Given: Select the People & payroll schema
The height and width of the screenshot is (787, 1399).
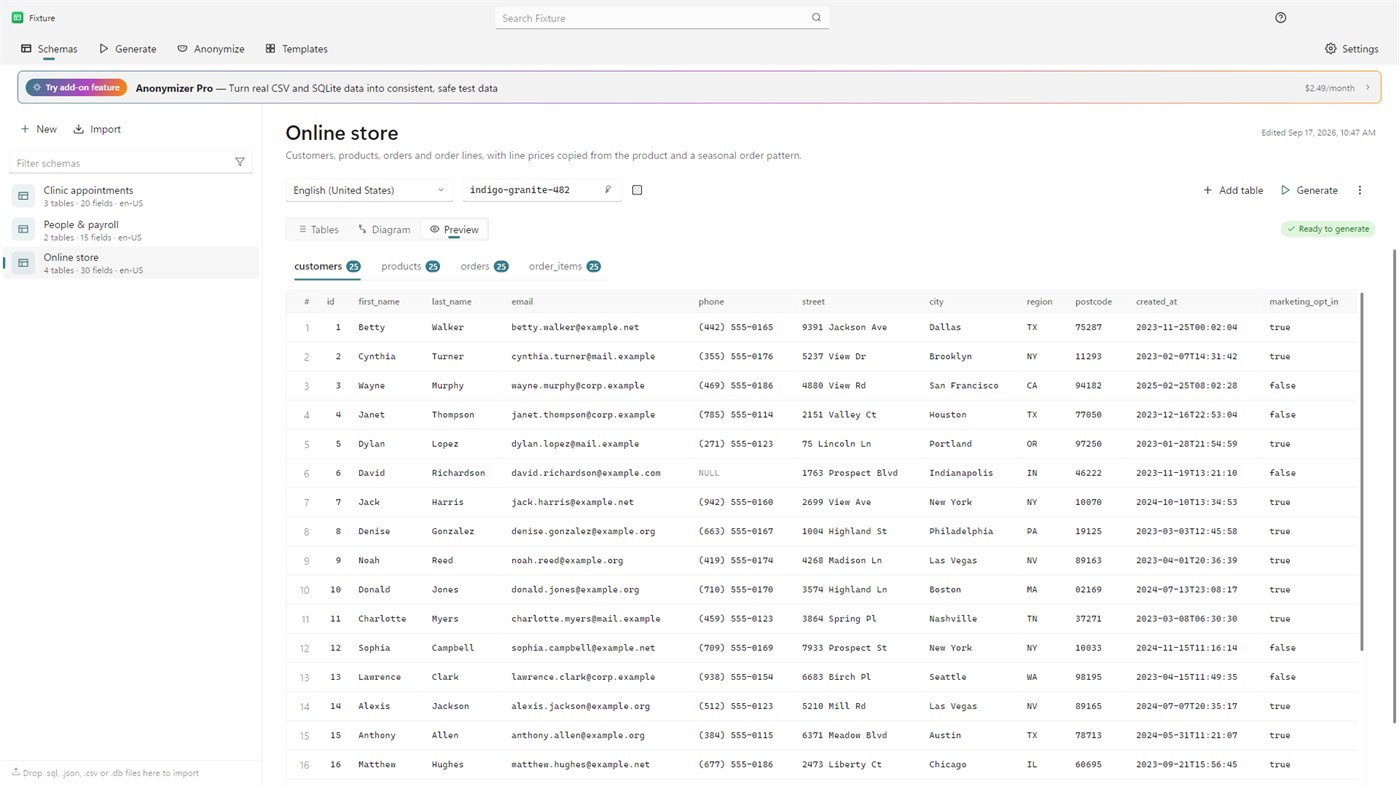Looking at the screenshot, I should click(x=131, y=230).
